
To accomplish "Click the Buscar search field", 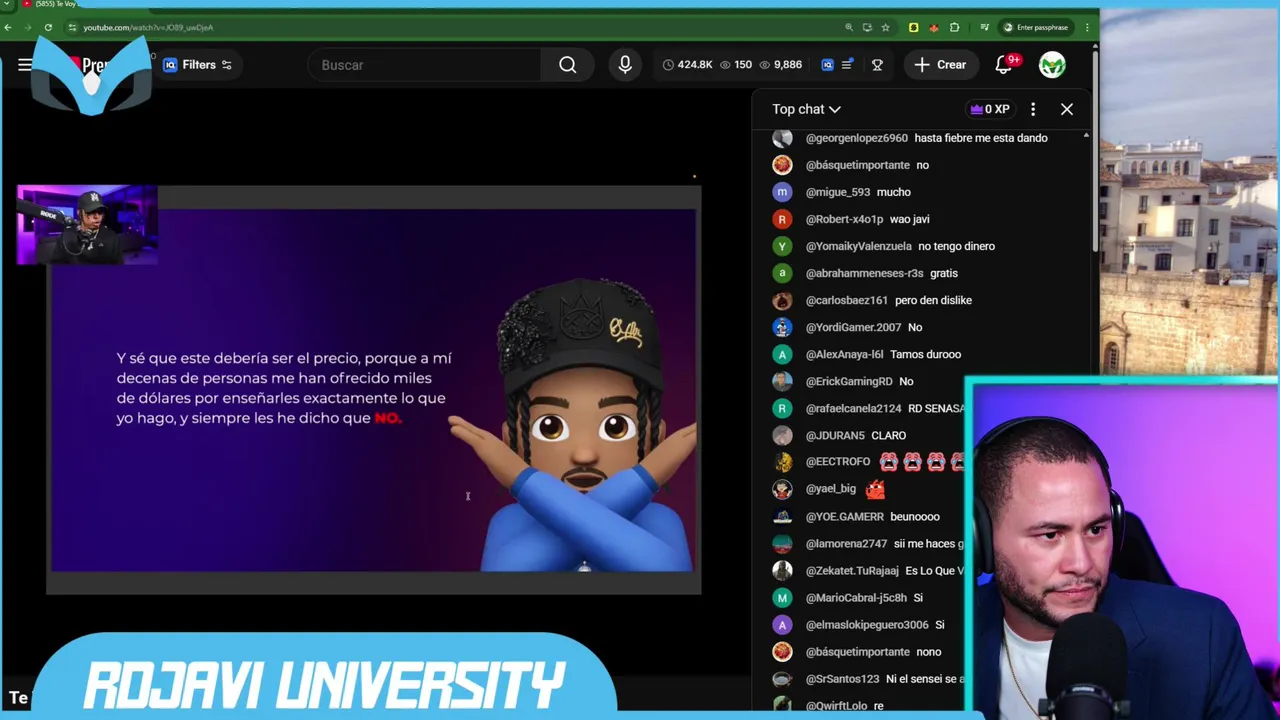I will click(x=425, y=65).
